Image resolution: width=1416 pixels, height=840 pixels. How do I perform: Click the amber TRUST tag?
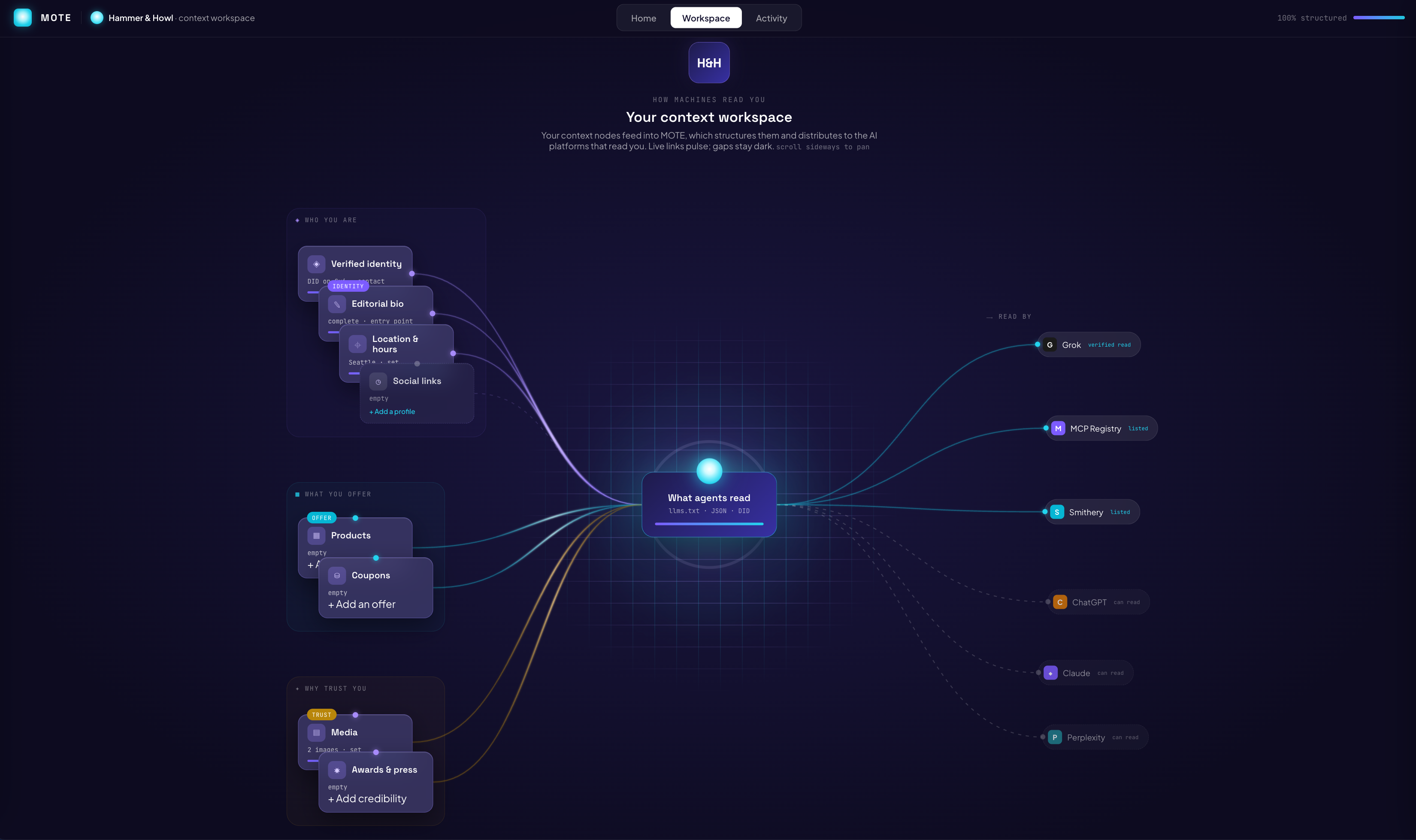tap(321, 715)
